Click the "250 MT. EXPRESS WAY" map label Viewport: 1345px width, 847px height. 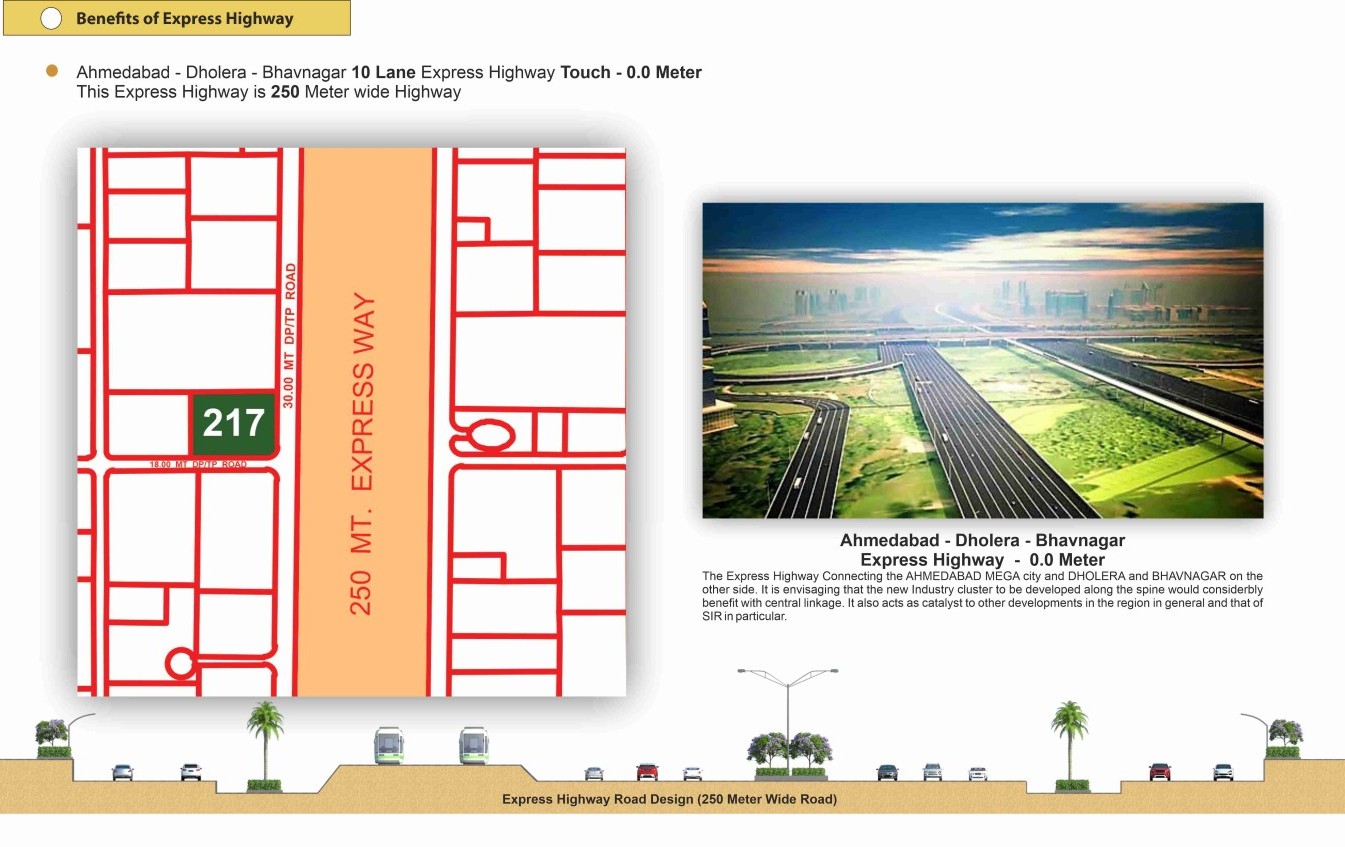coord(364,454)
